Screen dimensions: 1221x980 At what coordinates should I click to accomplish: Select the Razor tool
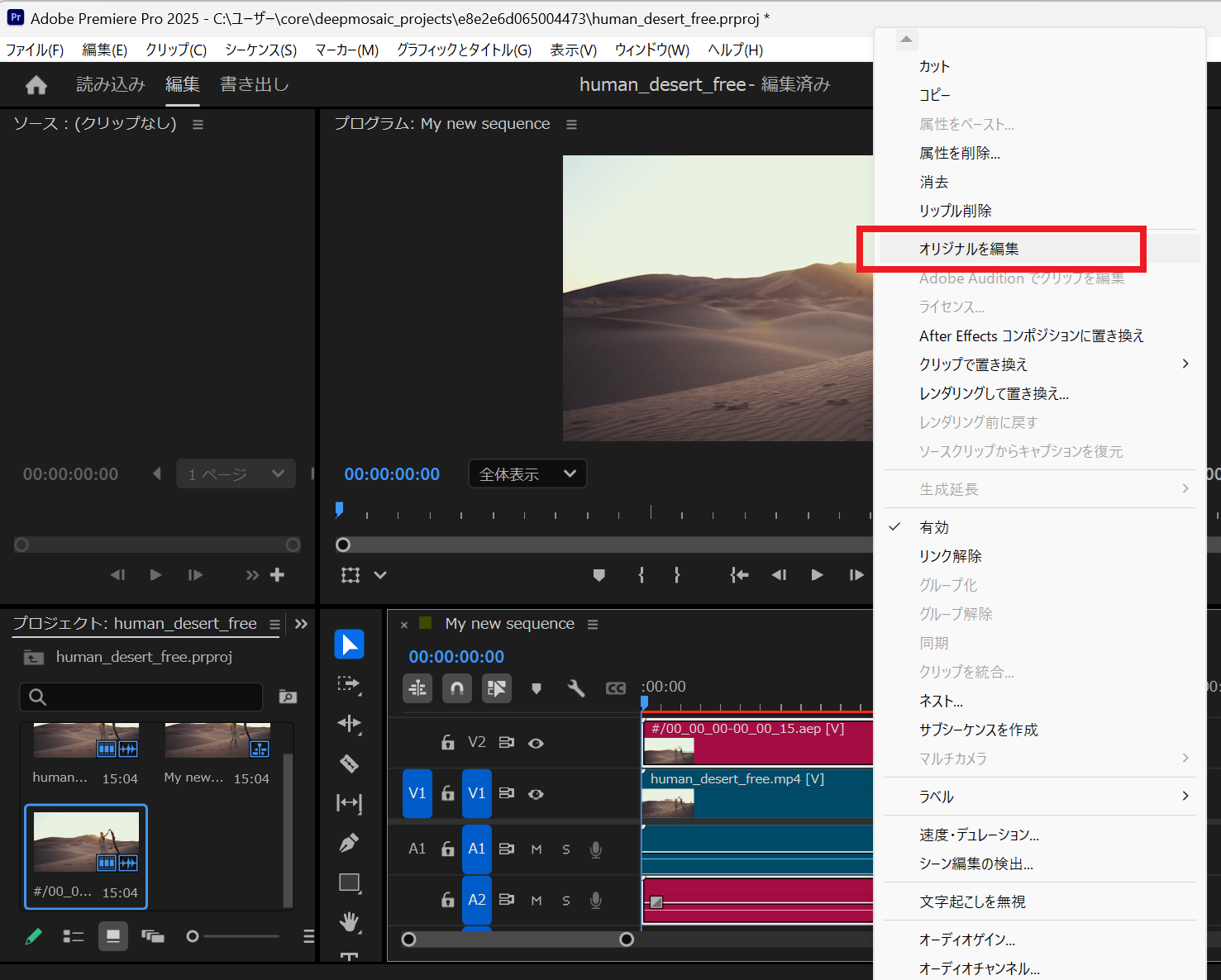349,764
